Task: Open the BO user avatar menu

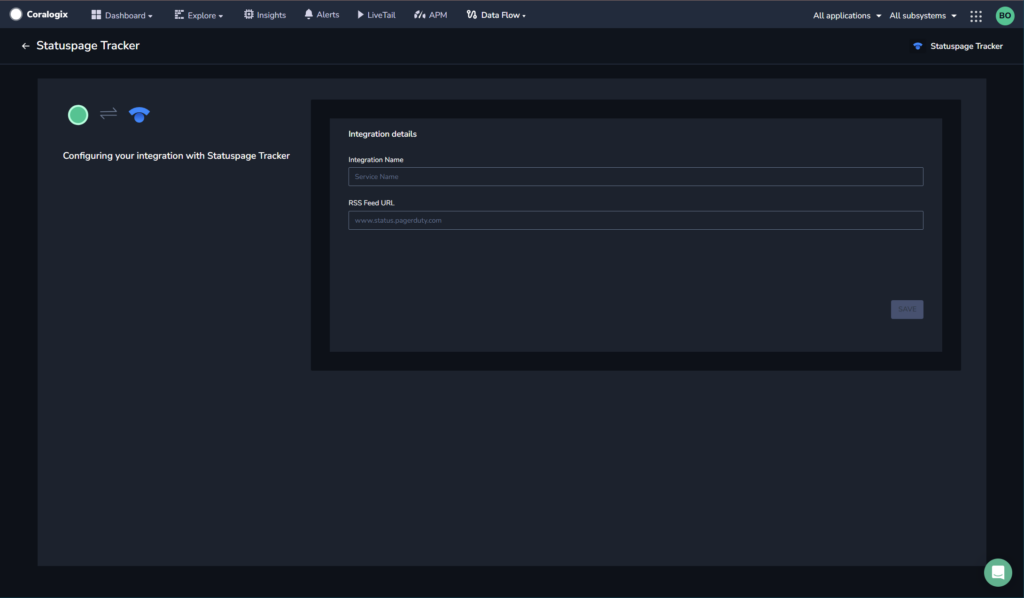Action: (x=1004, y=16)
